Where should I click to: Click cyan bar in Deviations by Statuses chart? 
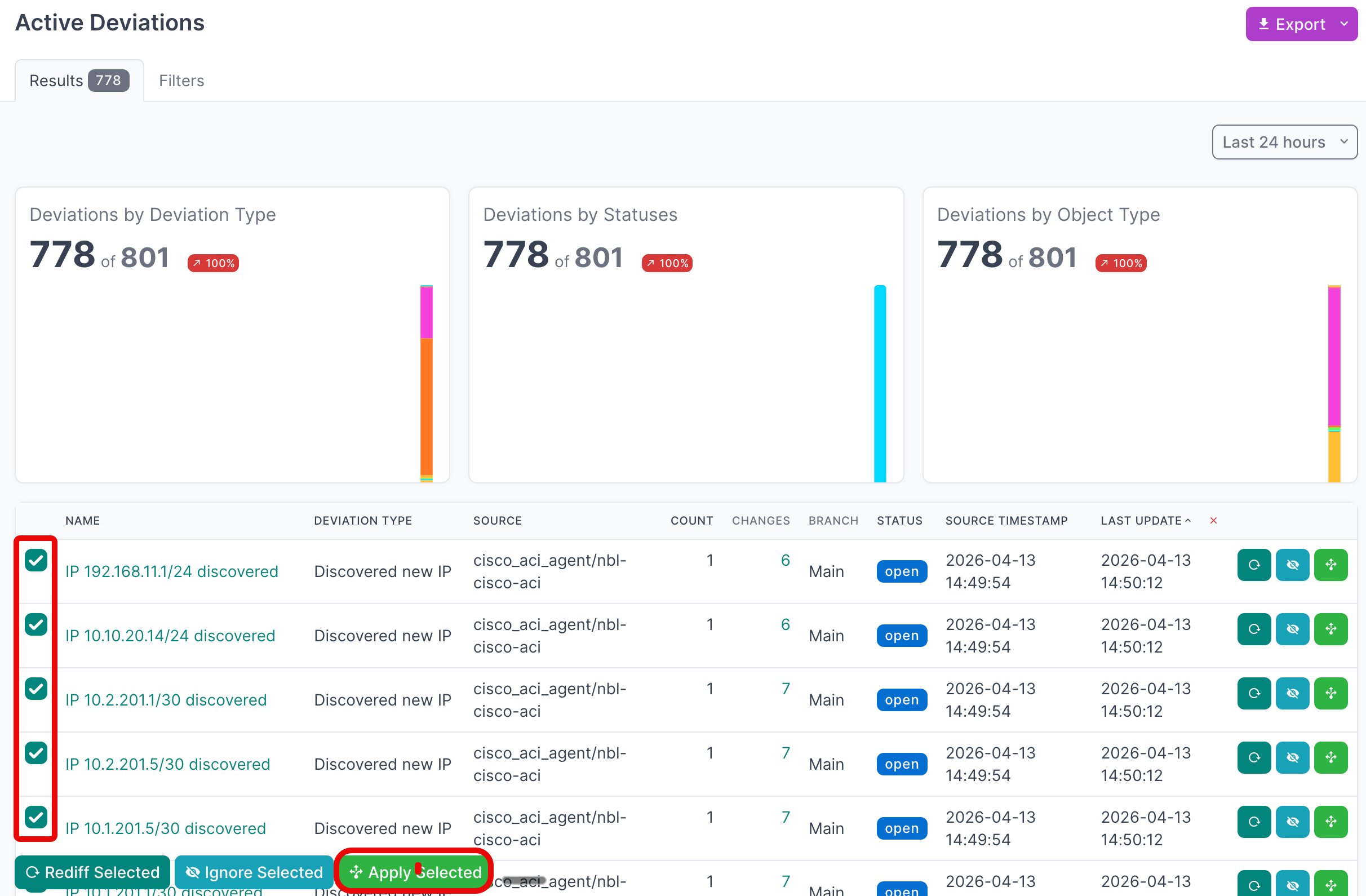879,383
